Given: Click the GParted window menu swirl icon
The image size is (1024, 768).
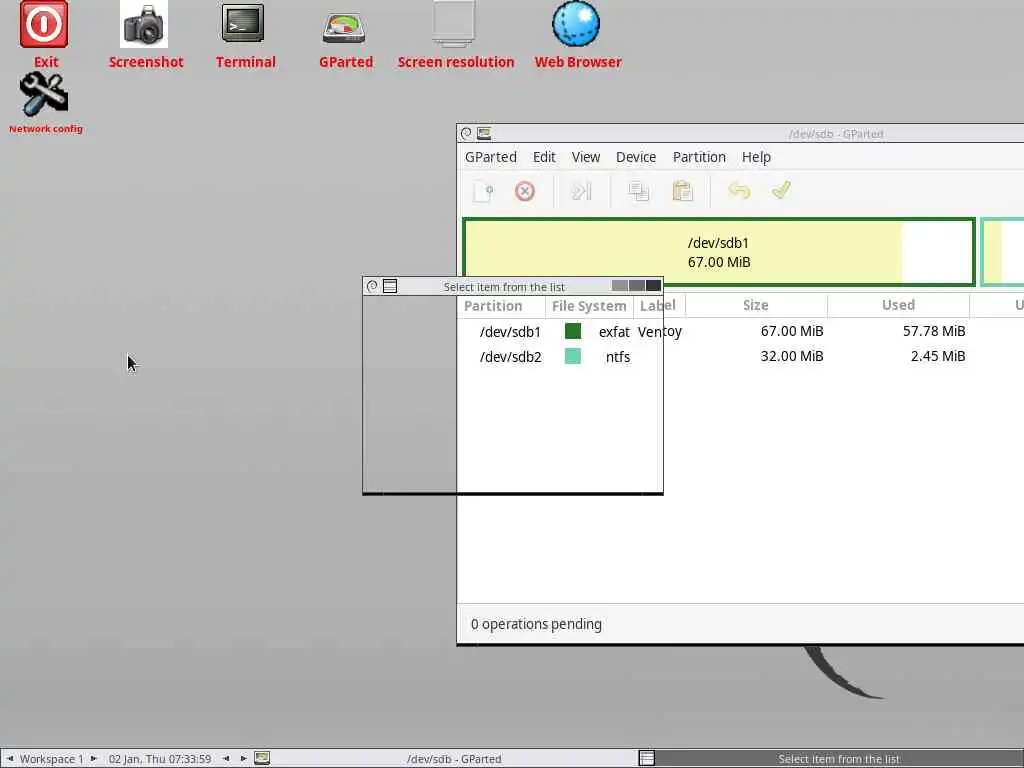Looking at the screenshot, I should 466,133.
